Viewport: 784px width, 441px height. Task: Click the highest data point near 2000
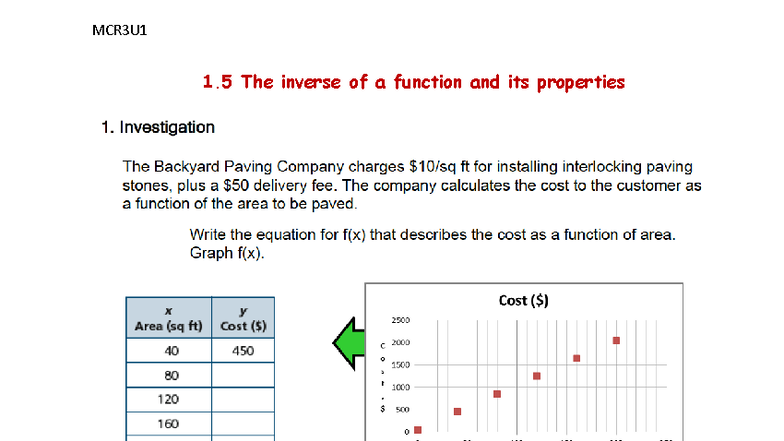[x=616, y=340]
